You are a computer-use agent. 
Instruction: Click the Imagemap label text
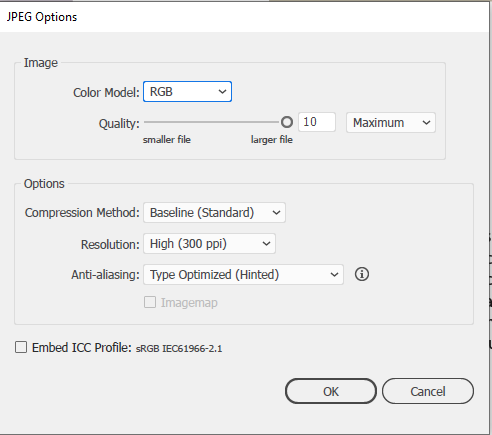189,303
